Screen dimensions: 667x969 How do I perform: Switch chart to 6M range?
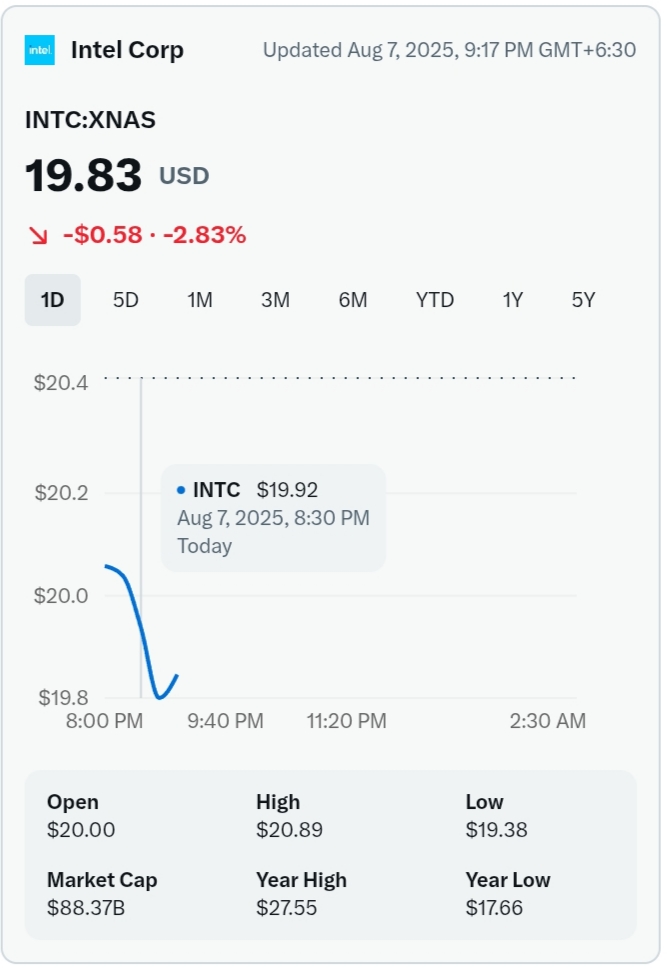tap(353, 300)
